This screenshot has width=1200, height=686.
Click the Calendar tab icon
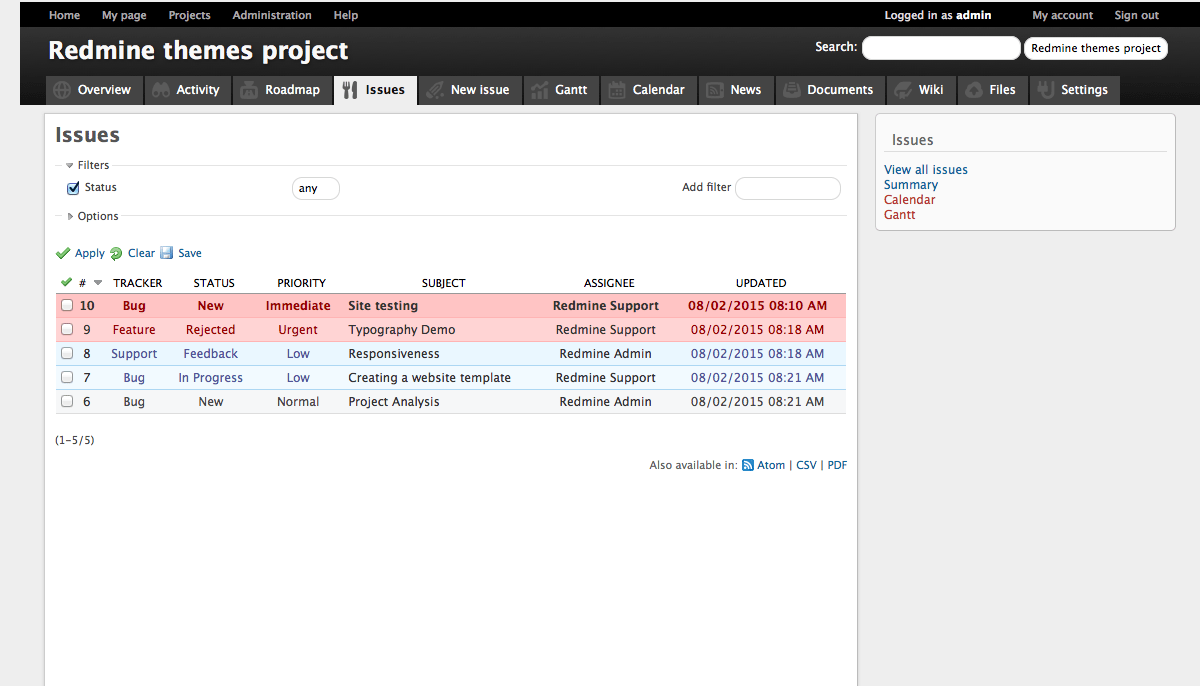tap(617, 90)
